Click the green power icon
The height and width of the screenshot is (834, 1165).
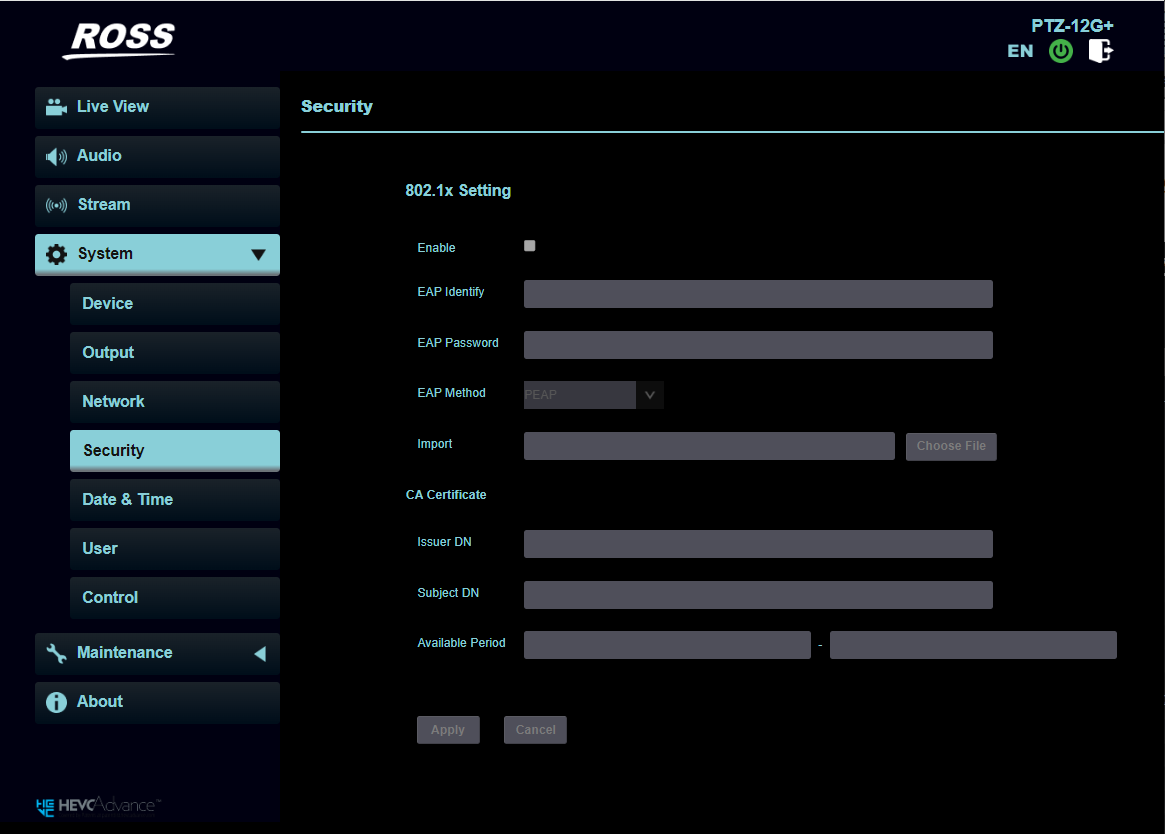1060,51
